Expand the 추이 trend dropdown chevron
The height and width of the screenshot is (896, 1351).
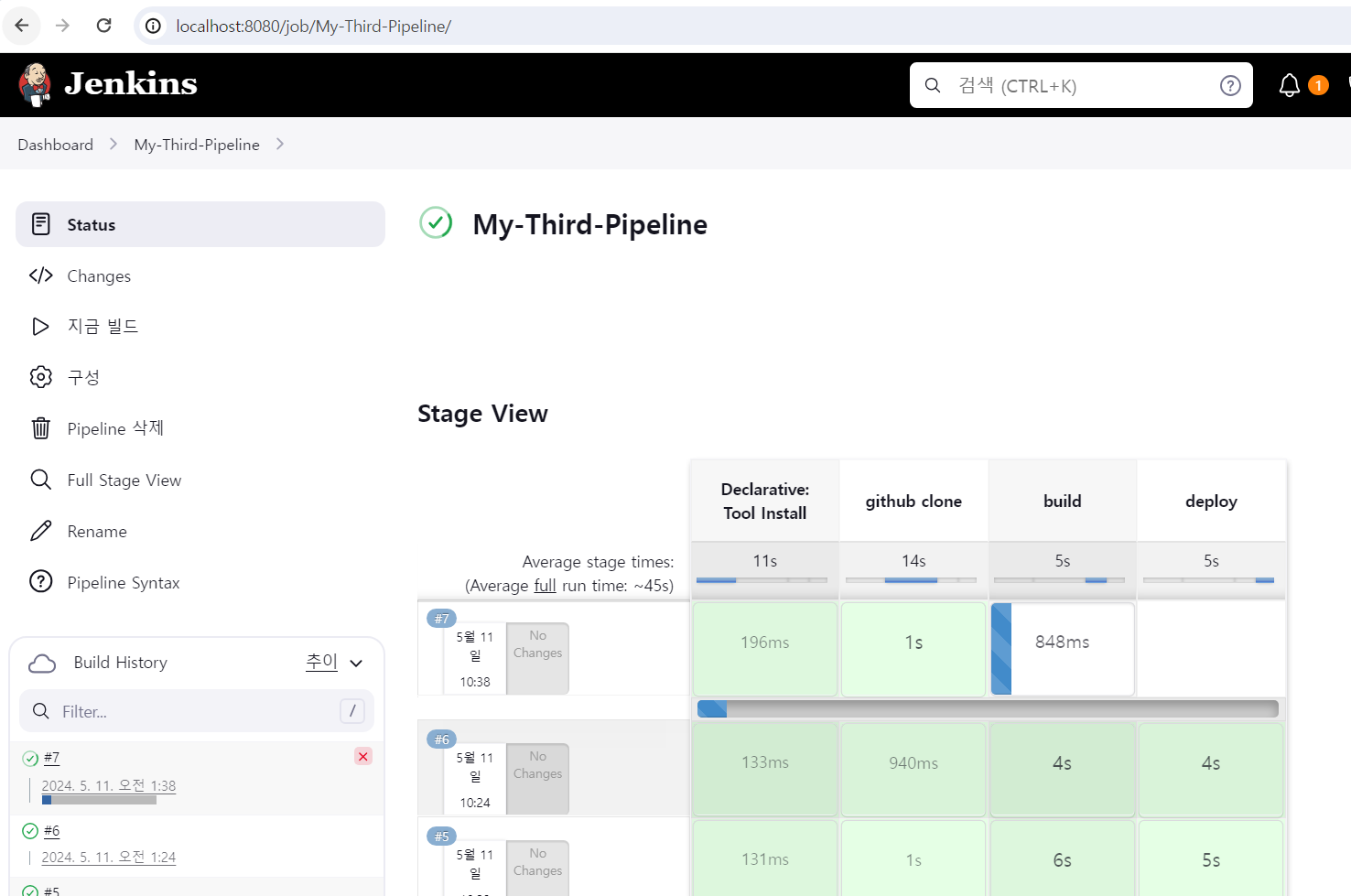[x=357, y=663]
